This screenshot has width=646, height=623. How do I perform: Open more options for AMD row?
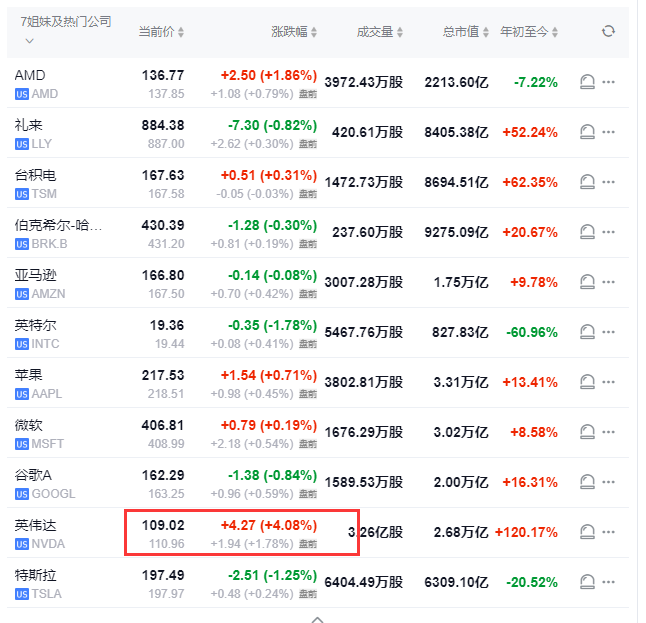[608, 82]
